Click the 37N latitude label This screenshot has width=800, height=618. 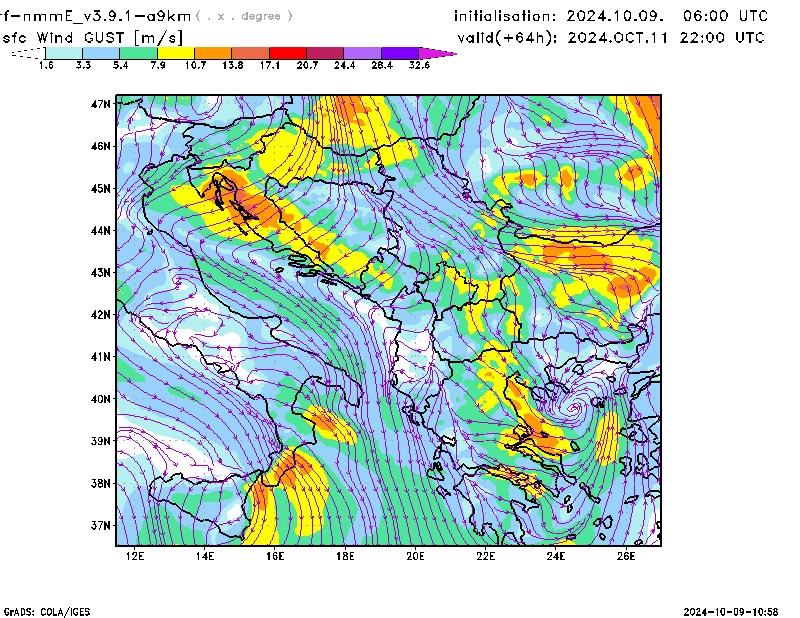(x=101, y=525)
